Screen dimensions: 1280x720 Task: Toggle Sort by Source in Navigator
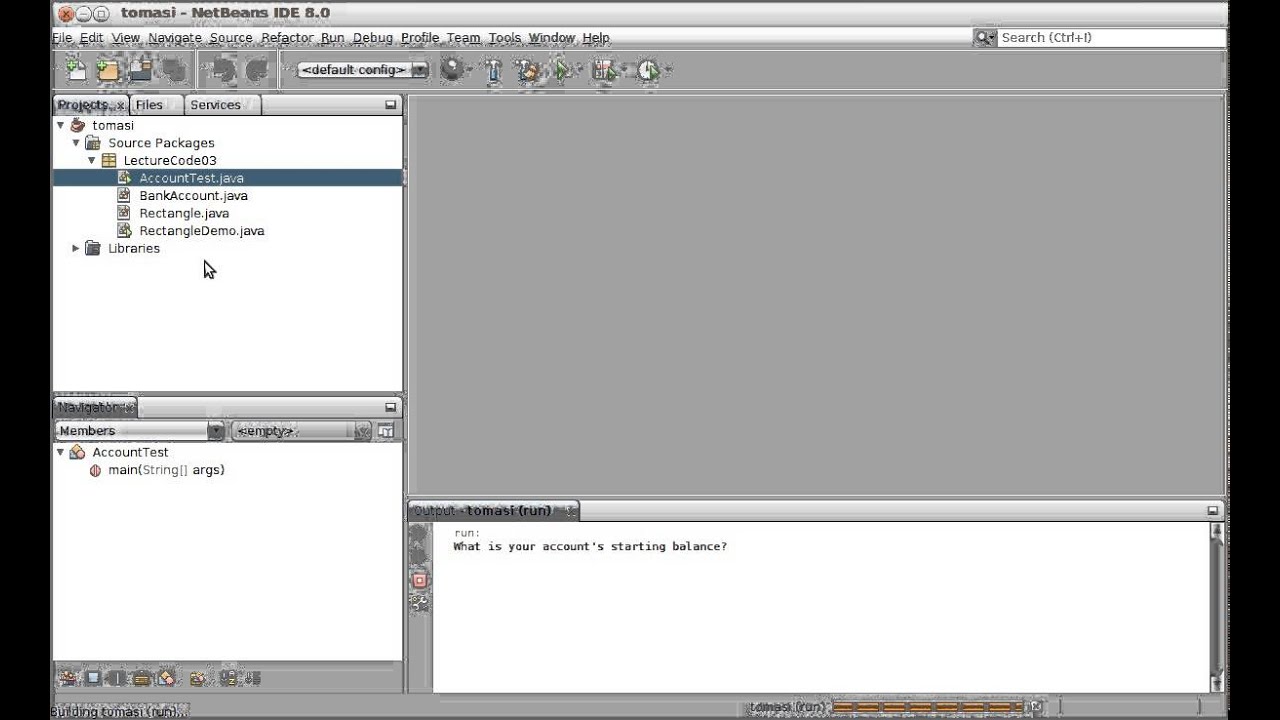pos(251,678)
